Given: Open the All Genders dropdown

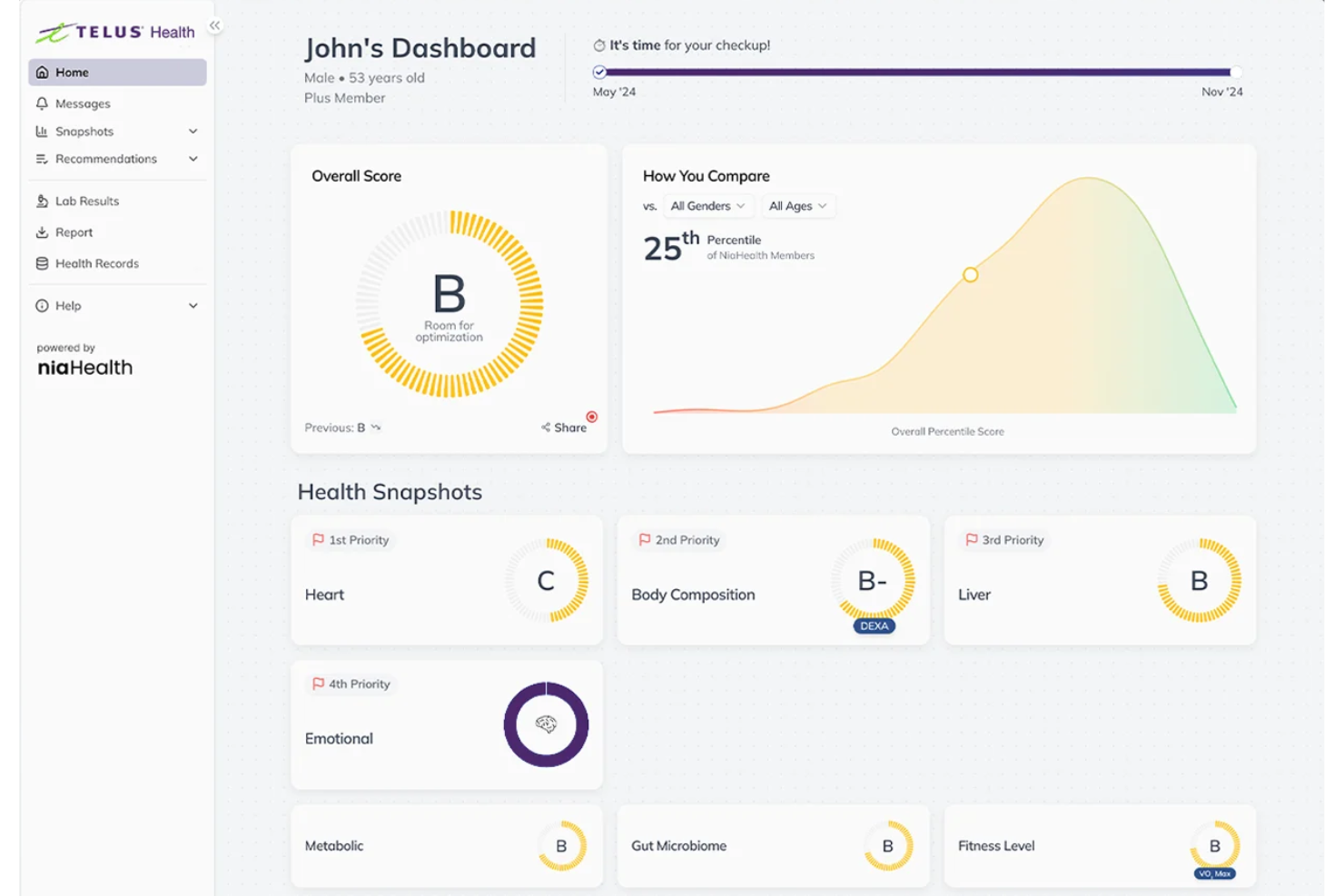Looking at the screenshot, I should point(708,206).
